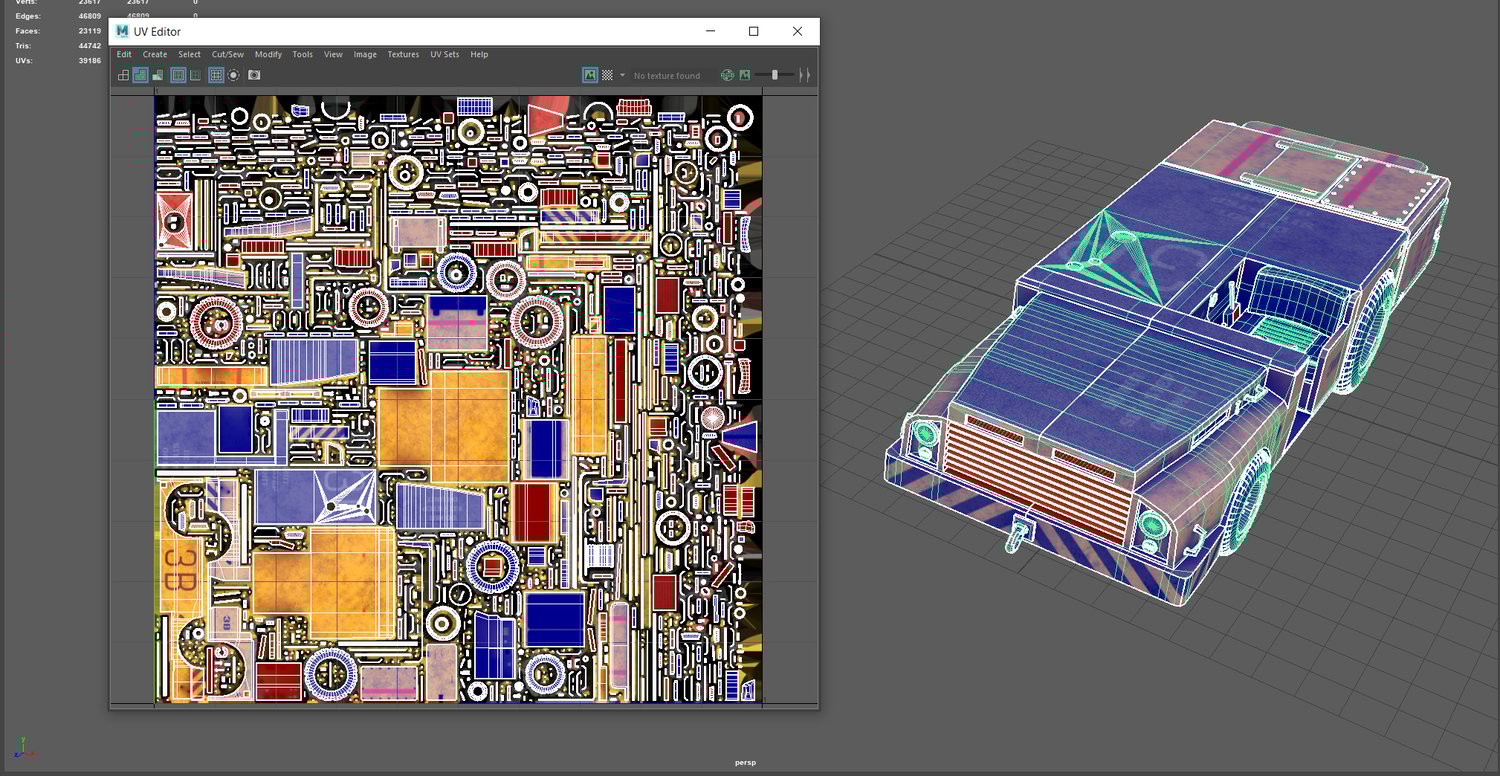Image resolution: width=1500 pixels, height=776 pixels.
Task: Toggle the texture borders display icon
Action: click(178, 75)
